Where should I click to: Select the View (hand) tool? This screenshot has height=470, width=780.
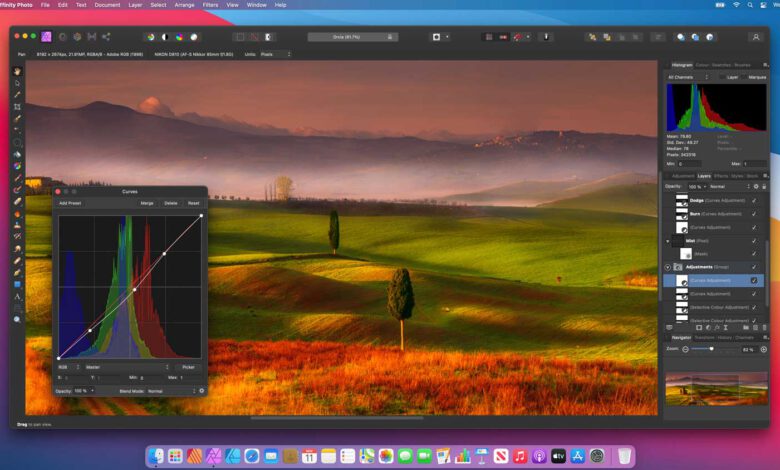click(17, 72)
